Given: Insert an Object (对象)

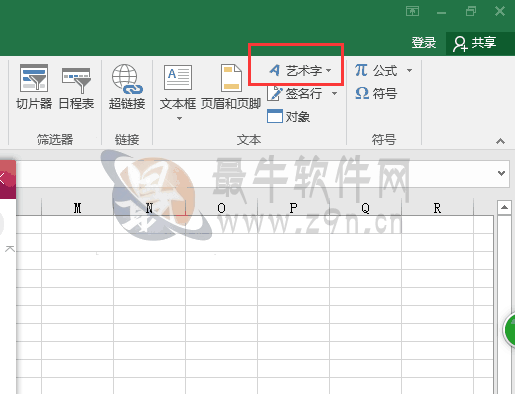Looking at the screenshot, I should [x=289, y=116].
